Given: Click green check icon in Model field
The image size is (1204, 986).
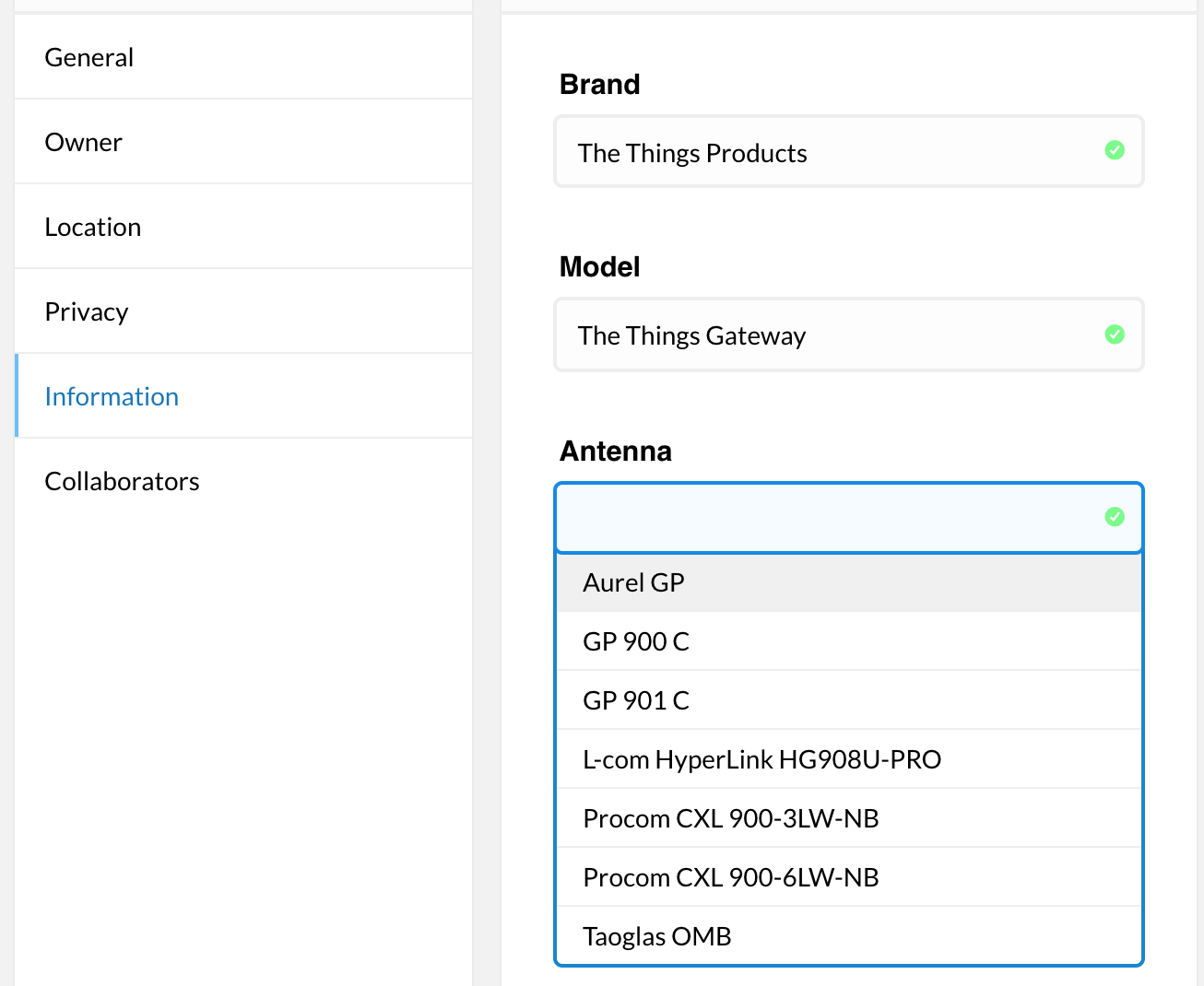Looking at the screenshot, I should click(1115, 334).
